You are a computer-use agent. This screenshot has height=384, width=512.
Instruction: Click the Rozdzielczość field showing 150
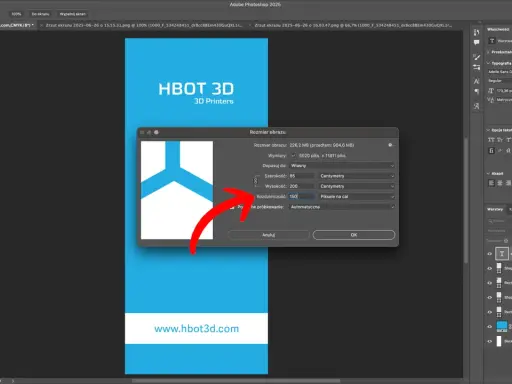point(301,197)
